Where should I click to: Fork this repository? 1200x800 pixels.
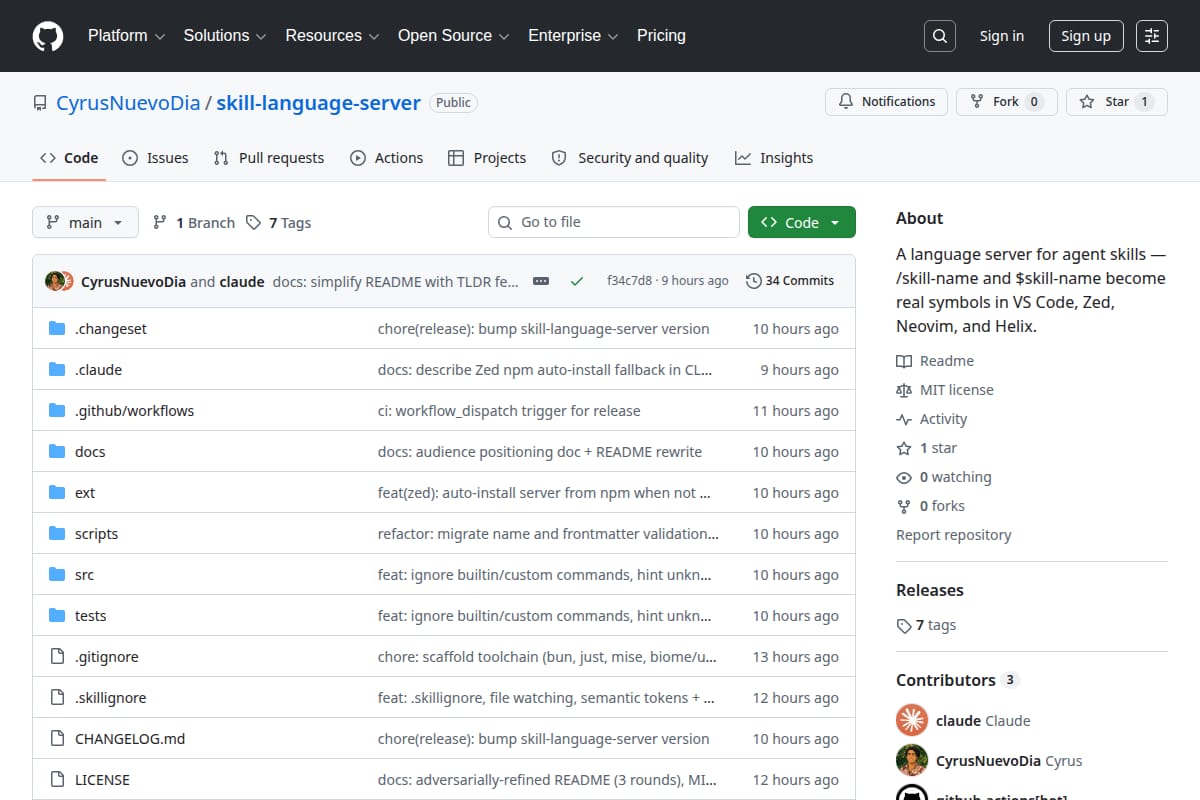pos(1006,102)
